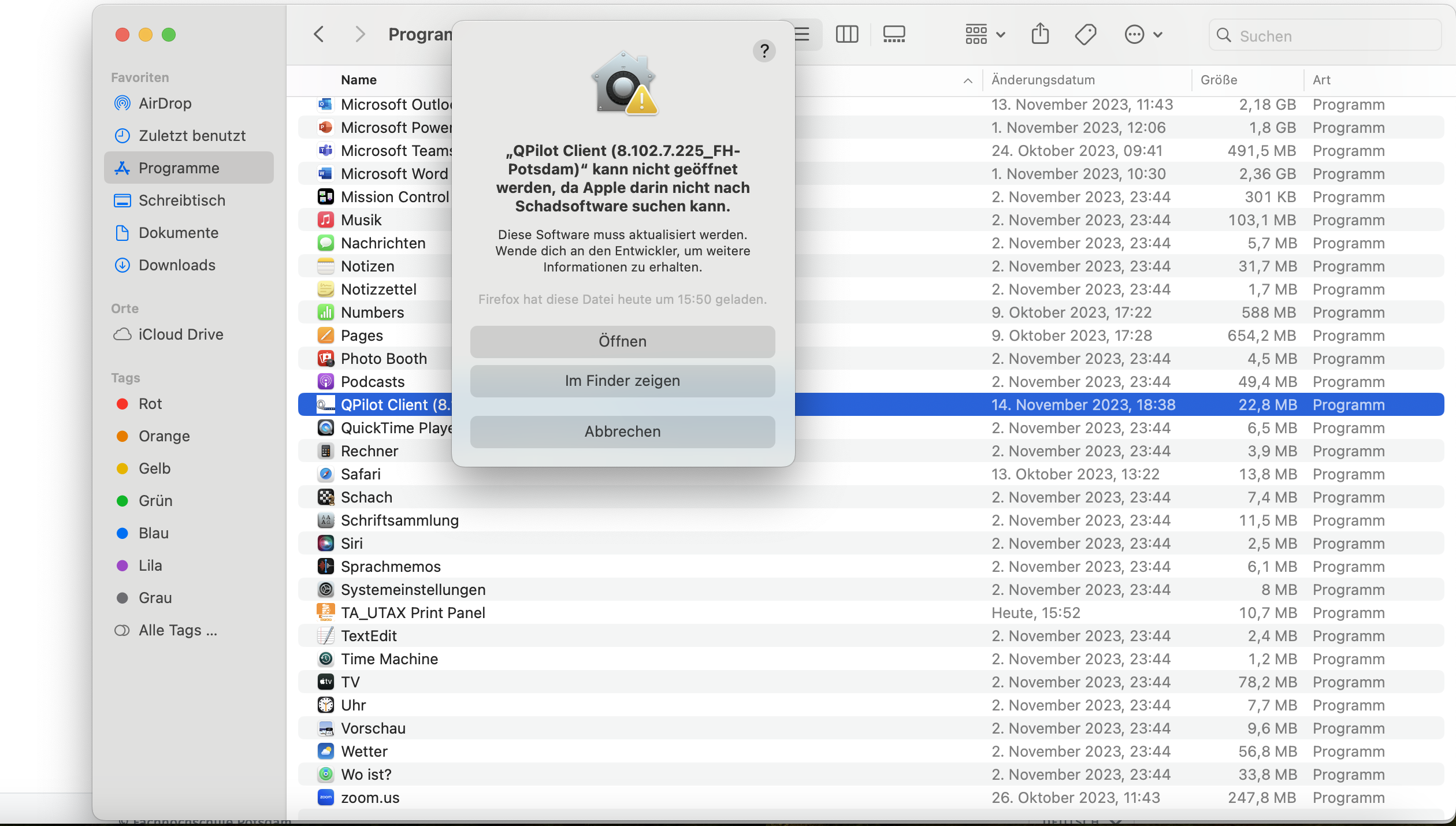Open Downloads in the sidebar
1456x826 pixels.
click(188, 265)
